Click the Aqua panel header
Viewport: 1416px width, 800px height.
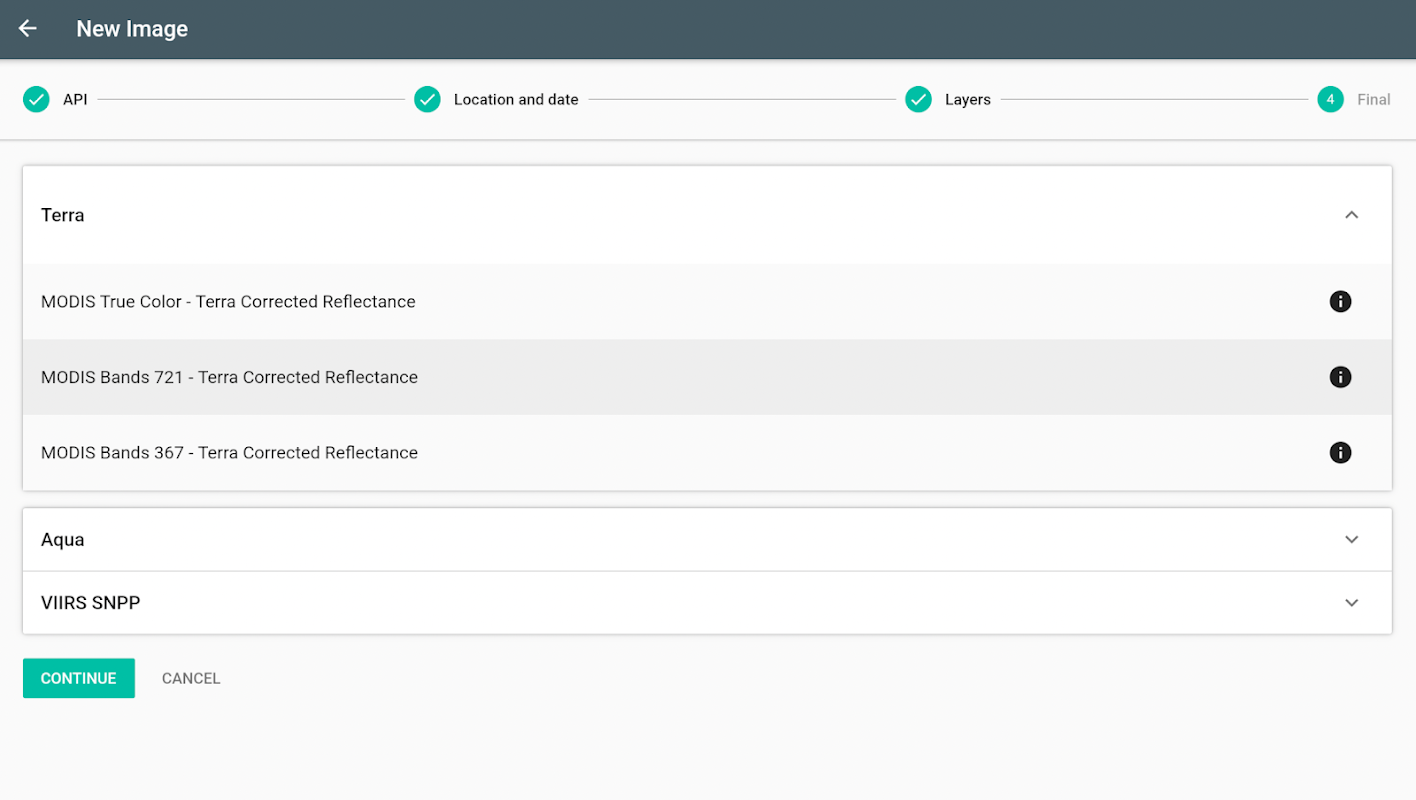[x=707, y=540]
